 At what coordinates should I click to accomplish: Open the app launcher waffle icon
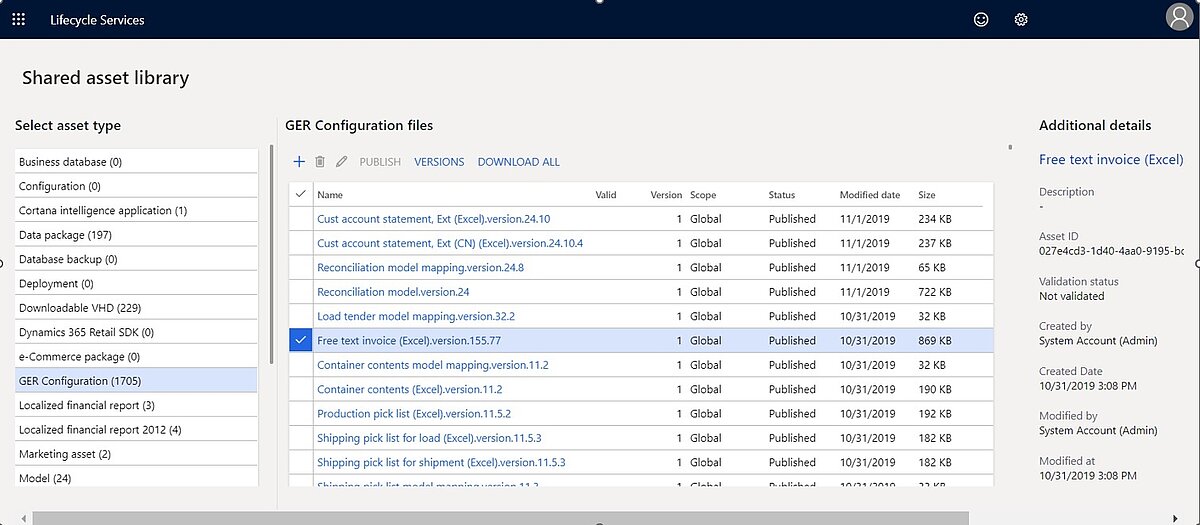pos(19,19)
